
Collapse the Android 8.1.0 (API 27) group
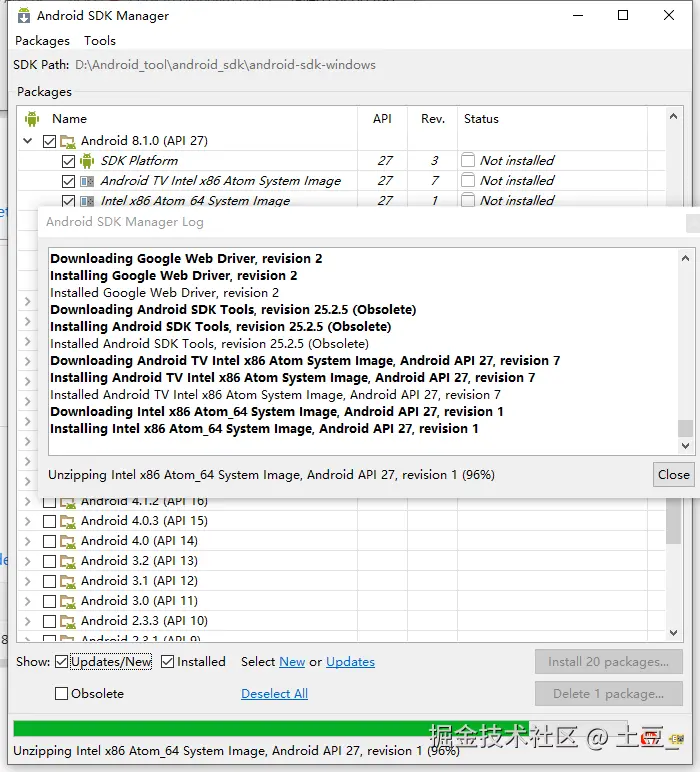tap(28, 141)
